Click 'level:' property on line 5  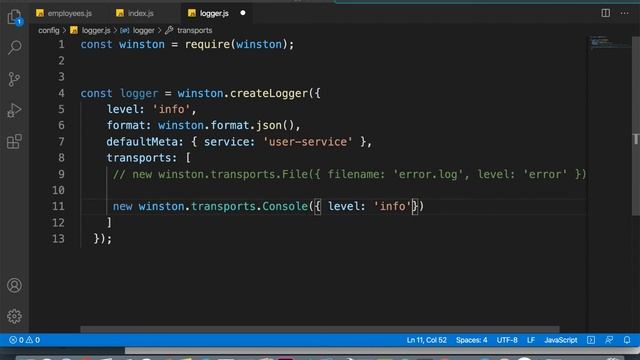[x=126, y=109]
